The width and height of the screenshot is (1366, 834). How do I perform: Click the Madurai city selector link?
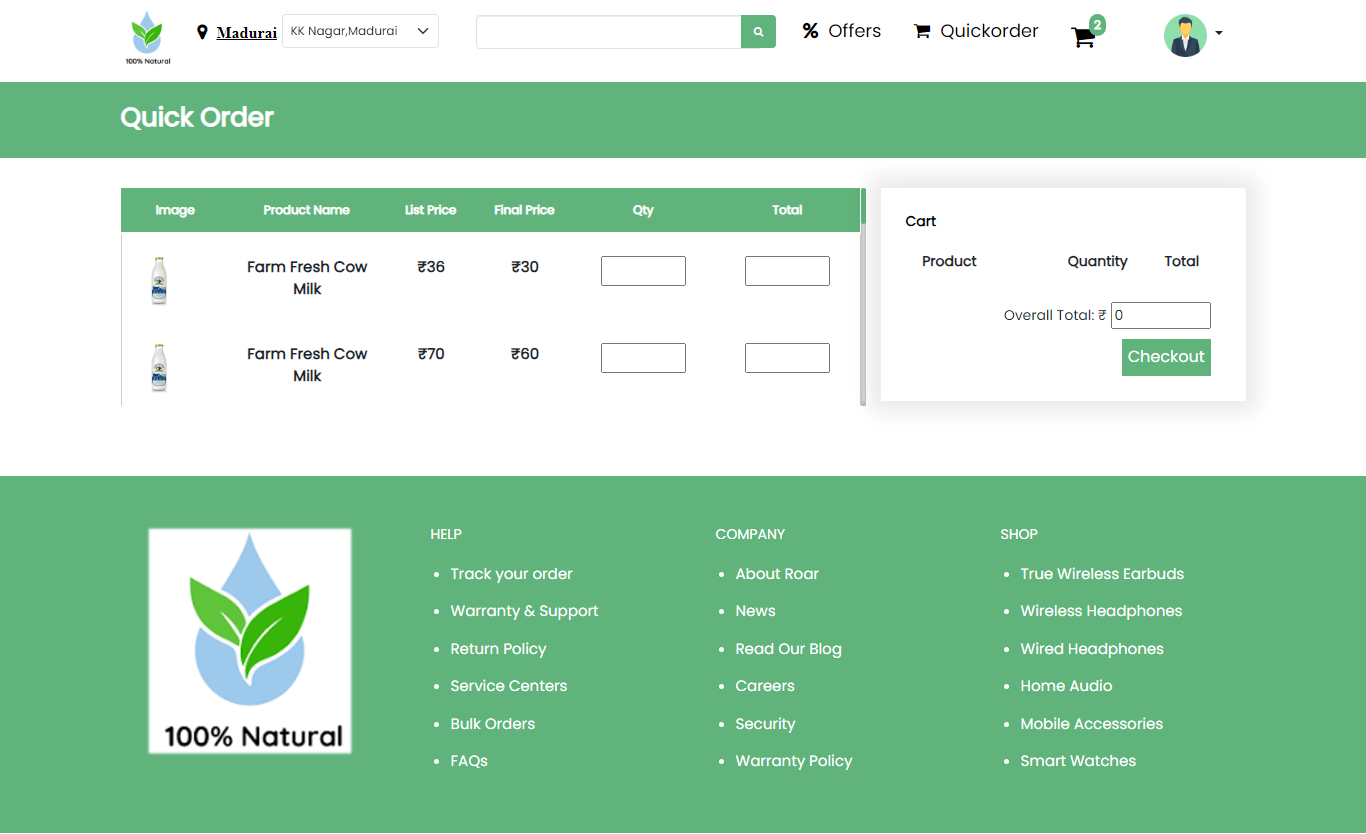tap(246, 33)
